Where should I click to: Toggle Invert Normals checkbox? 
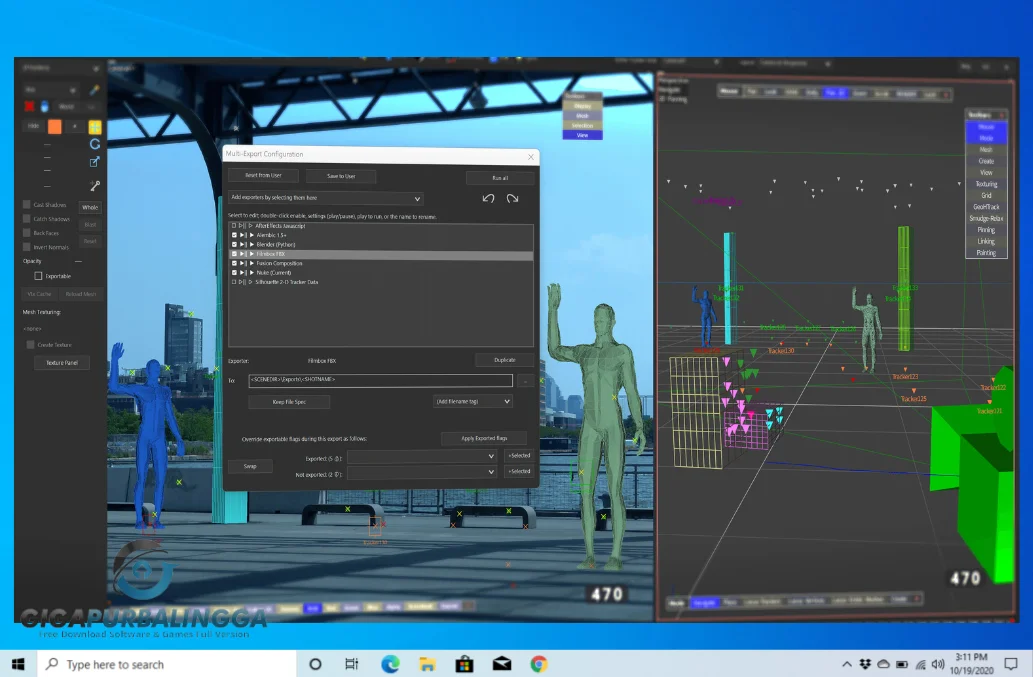(x=27, y=247)
